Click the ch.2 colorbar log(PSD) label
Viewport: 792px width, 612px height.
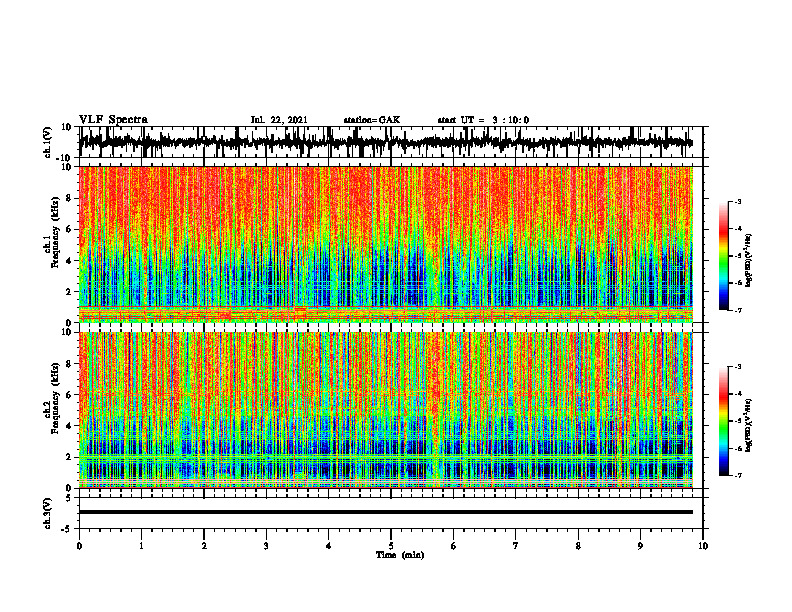click(749, 425)
